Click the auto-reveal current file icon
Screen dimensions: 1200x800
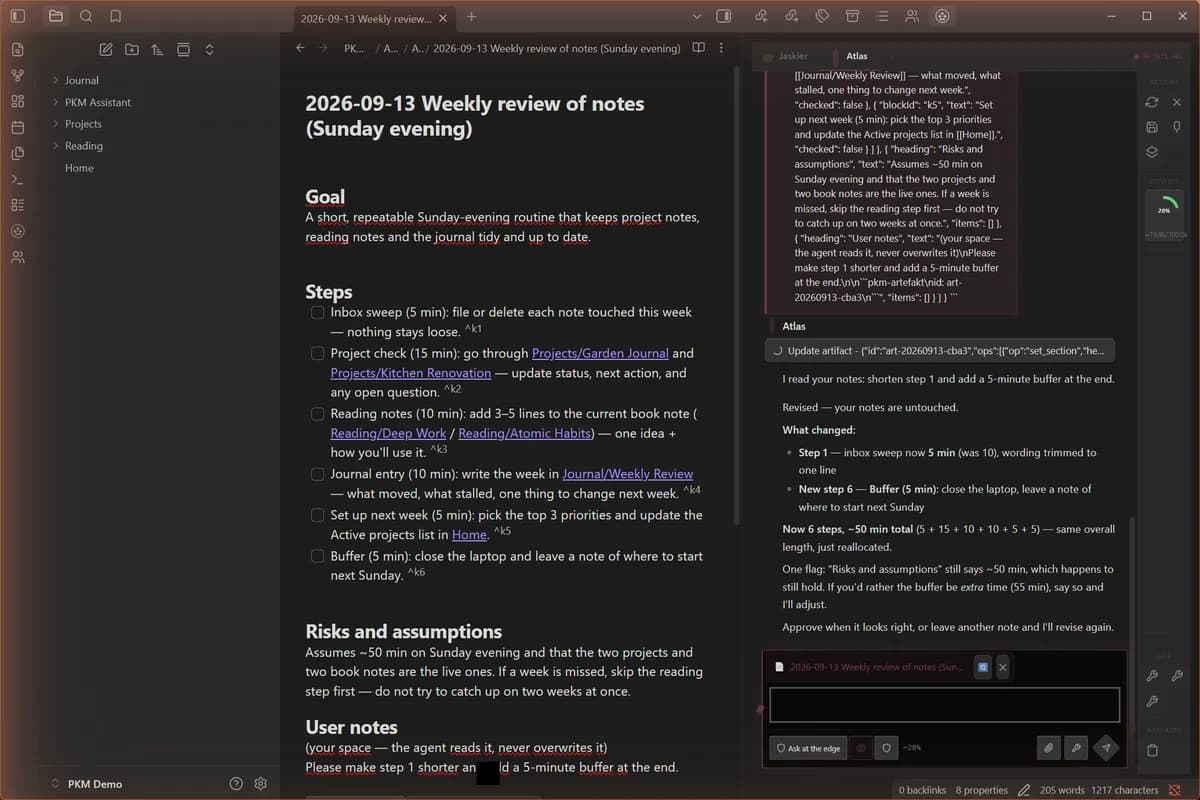[183, 49]
